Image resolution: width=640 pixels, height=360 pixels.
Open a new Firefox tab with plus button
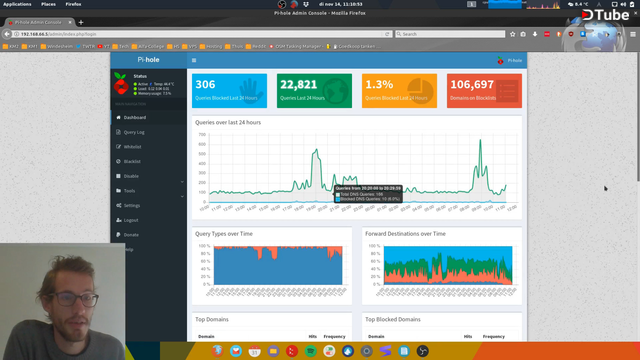pyautogui.click(x=81, y=22)
